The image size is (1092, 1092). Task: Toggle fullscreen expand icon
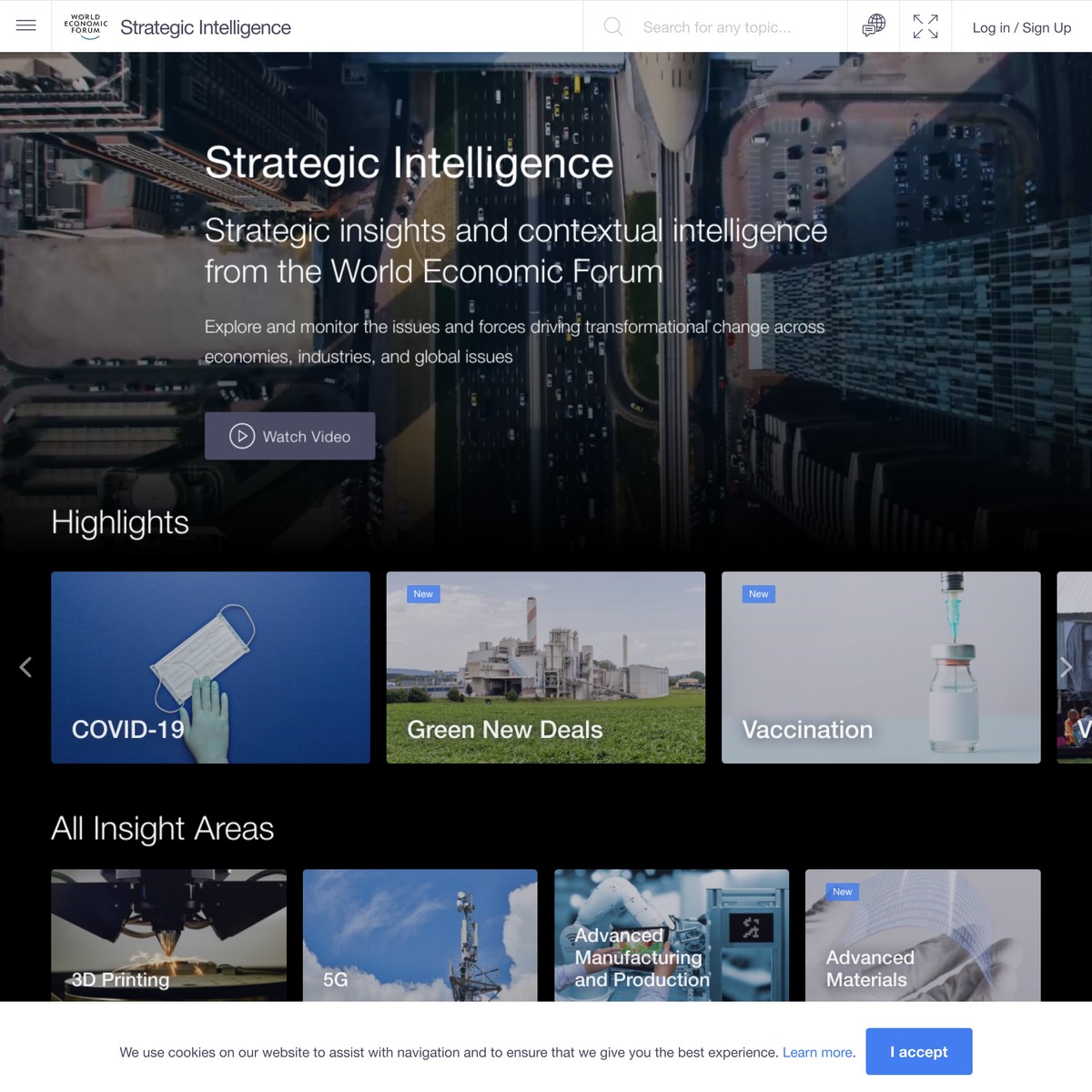pyautogui.click(x=925, y=26)
